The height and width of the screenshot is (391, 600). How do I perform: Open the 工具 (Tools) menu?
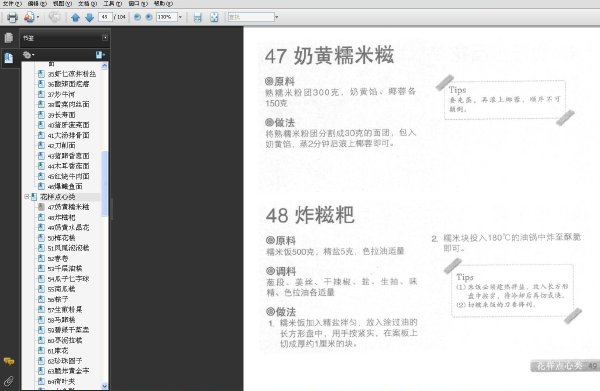pyautogui.click(x=112, y=3)
